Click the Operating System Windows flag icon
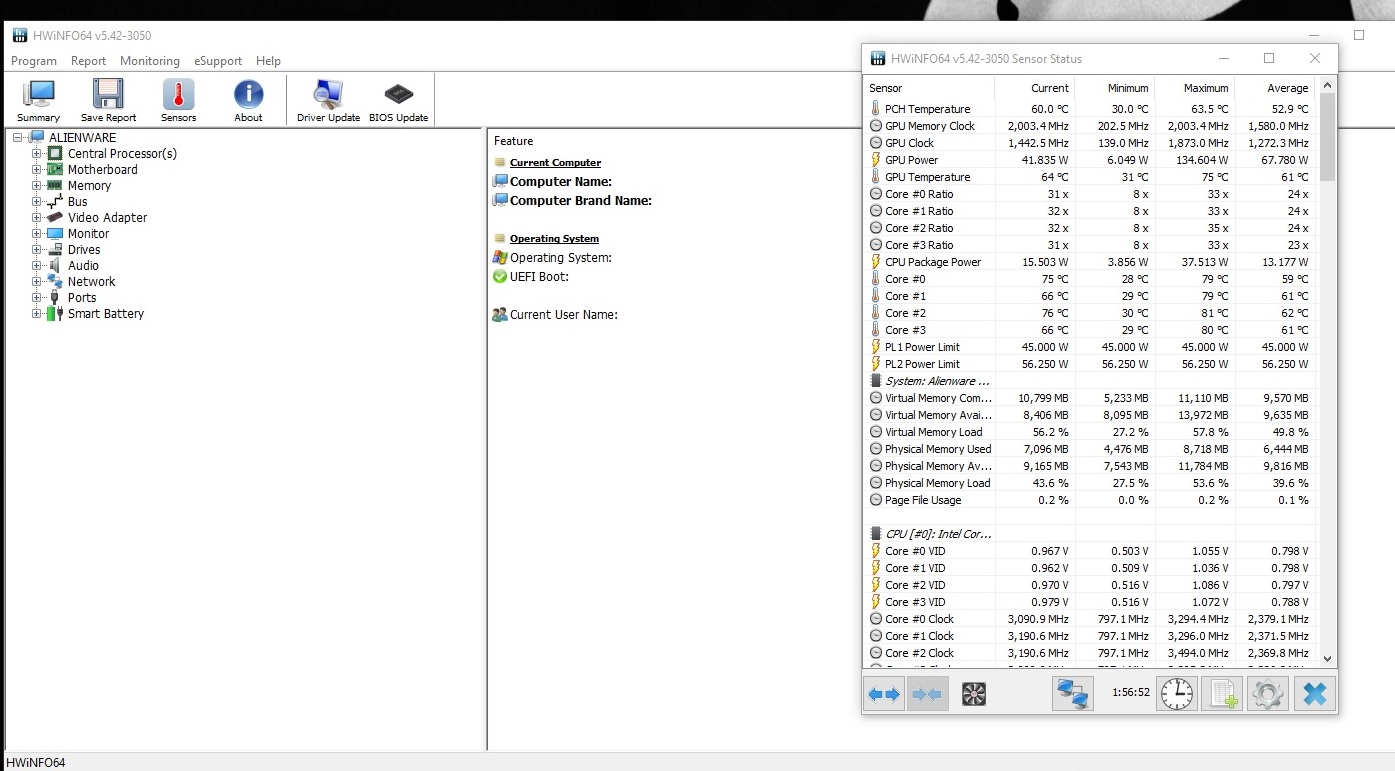 (500, 257)
